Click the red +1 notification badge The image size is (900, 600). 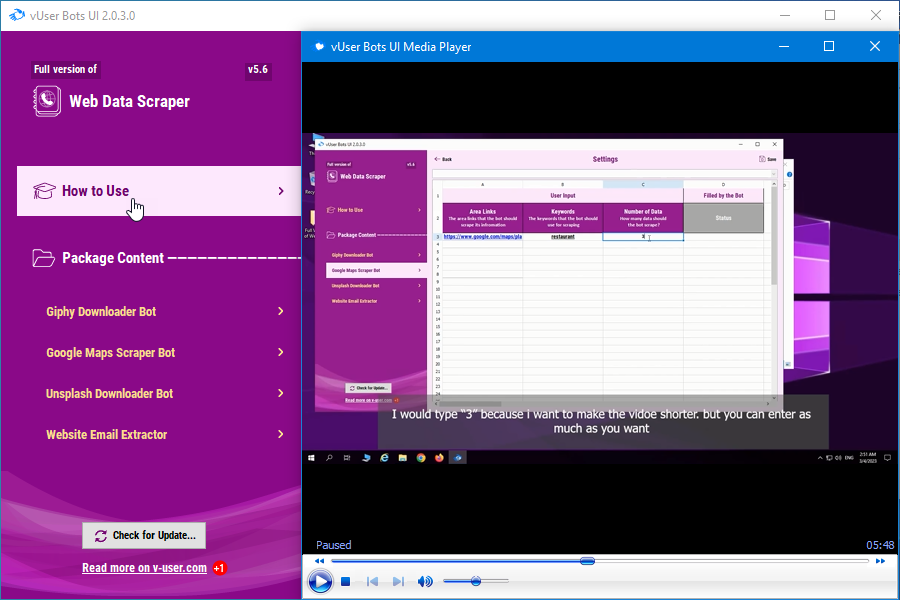click(x=220, y=568)
